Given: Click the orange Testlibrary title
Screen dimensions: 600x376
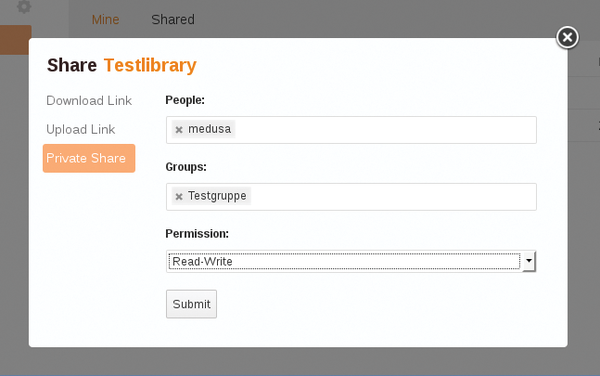Looking at the screenshot, I should [x=150, y=65].
